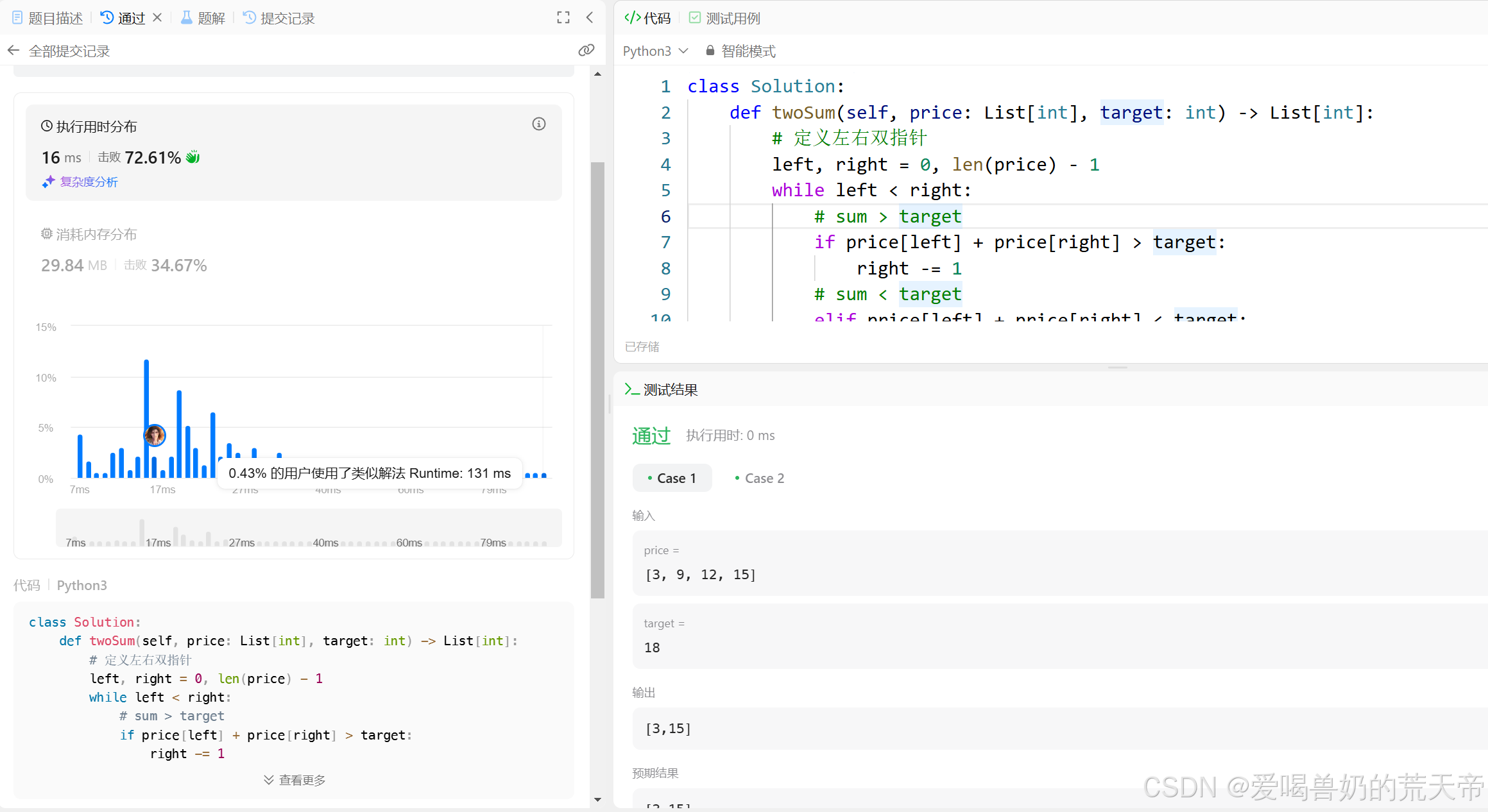This screenshot has height=812, width=1488.
Task: Open the Python3 language dropdown
Action: [x=655, y=51]
